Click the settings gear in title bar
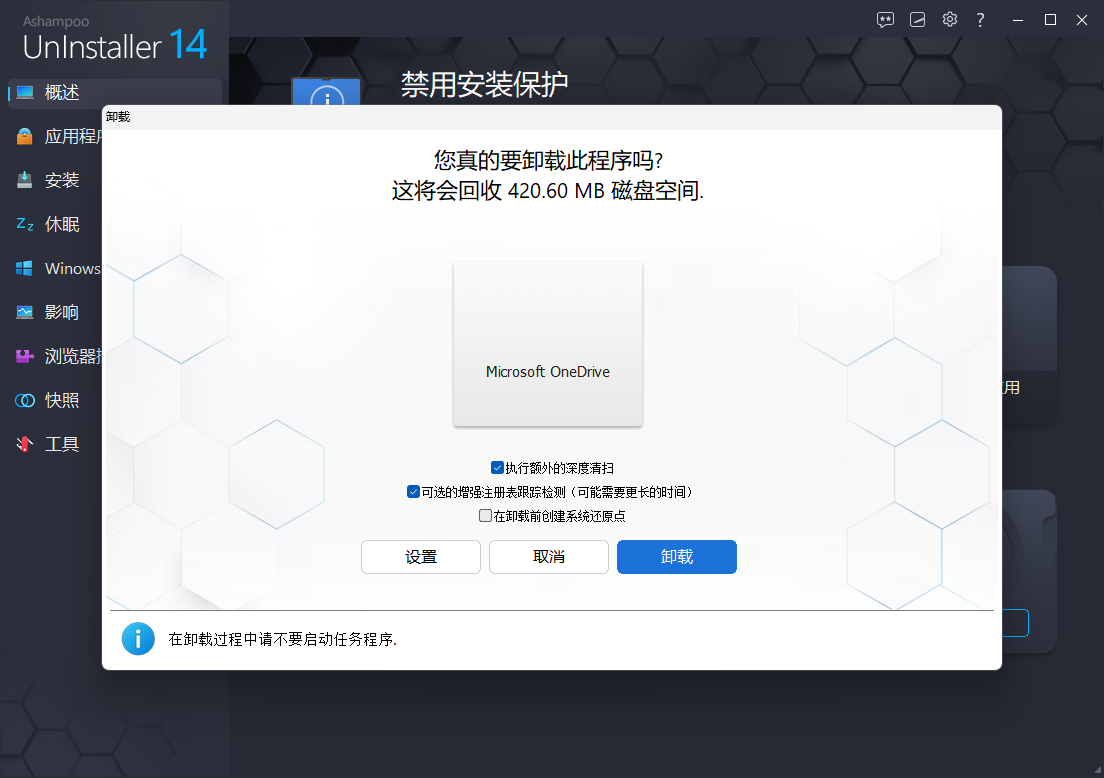The image size is (1104, 778). pos(949,20)
